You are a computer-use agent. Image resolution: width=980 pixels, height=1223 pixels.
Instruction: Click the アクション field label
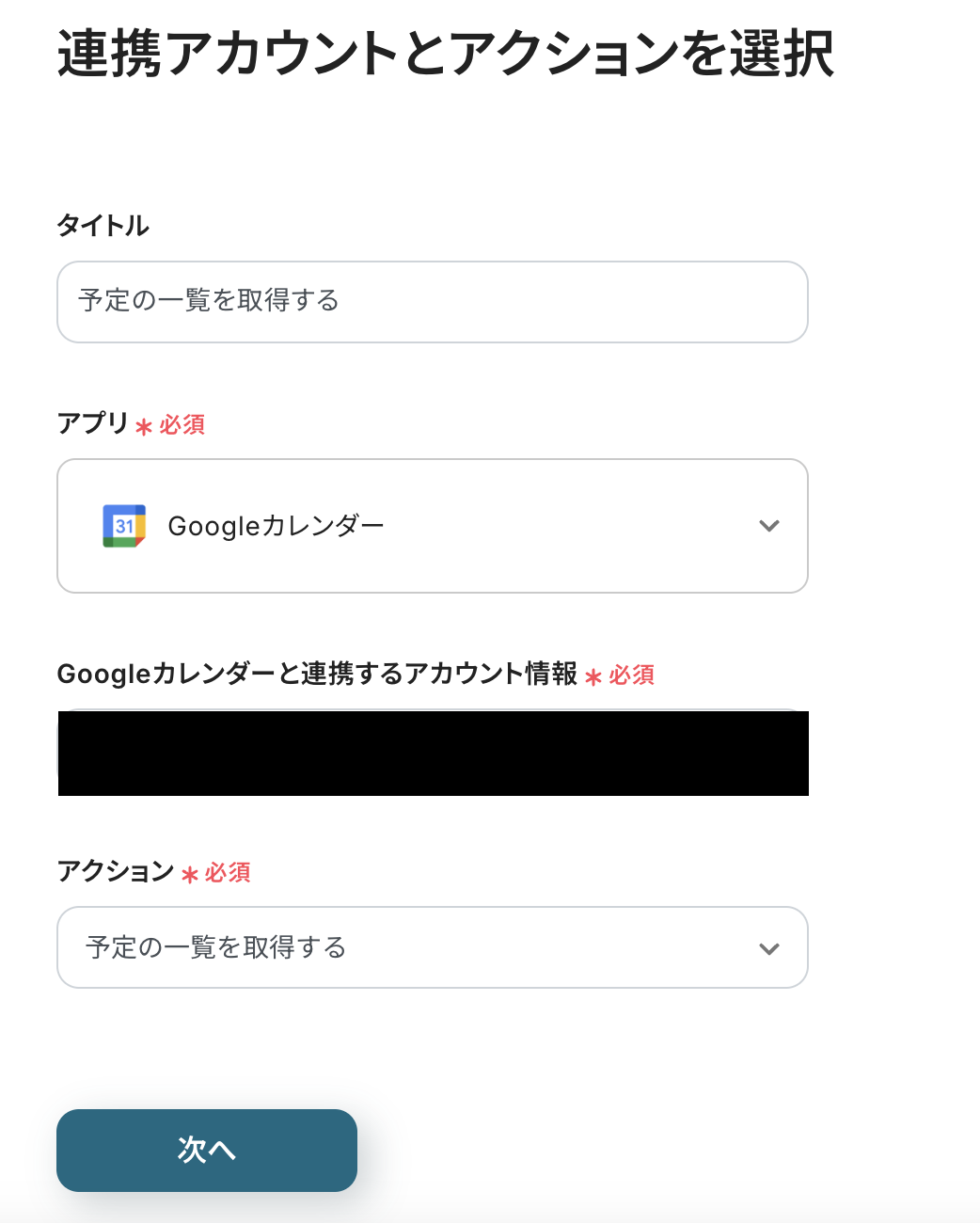[116, 871]
